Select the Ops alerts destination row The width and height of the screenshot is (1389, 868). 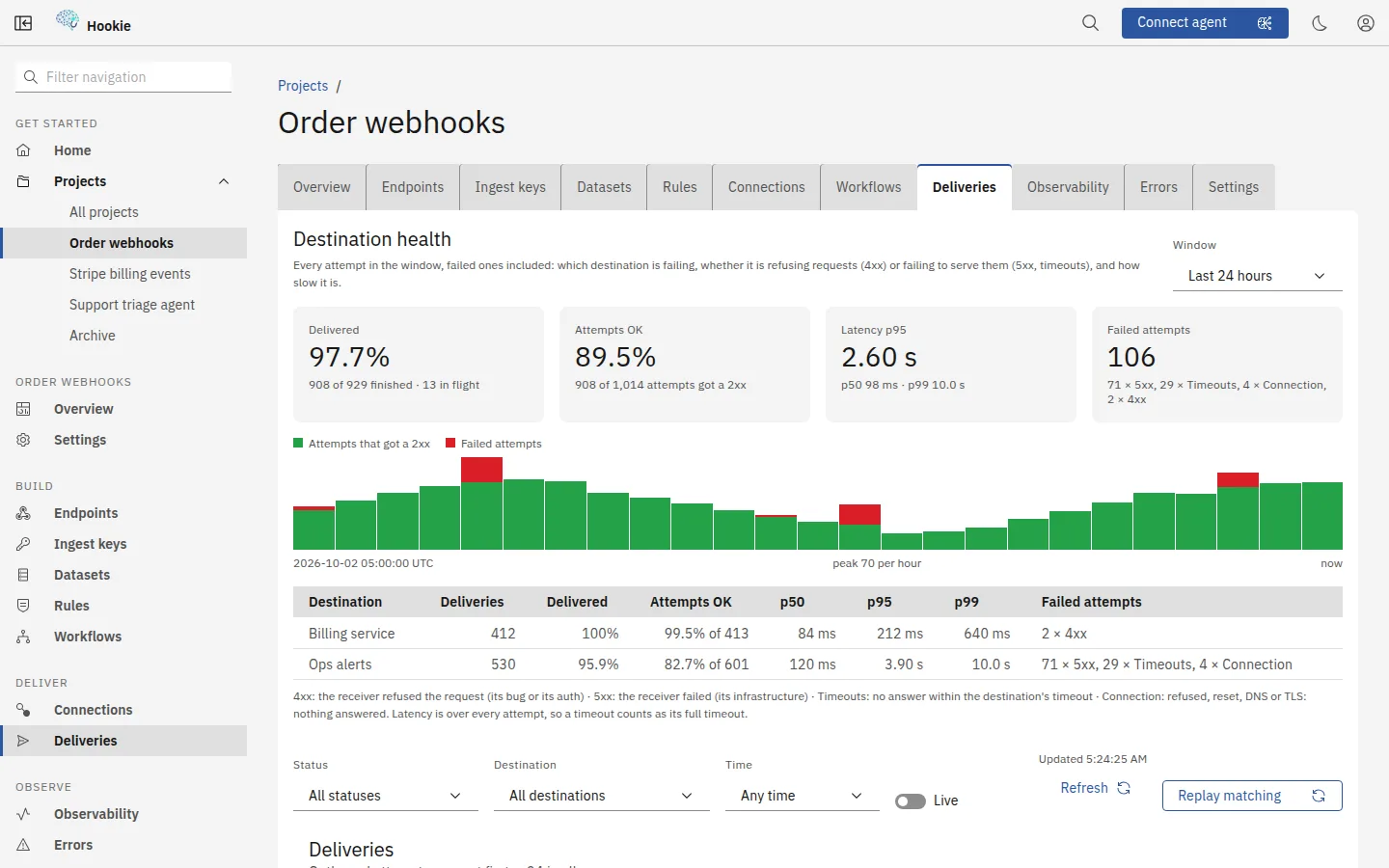818,665
